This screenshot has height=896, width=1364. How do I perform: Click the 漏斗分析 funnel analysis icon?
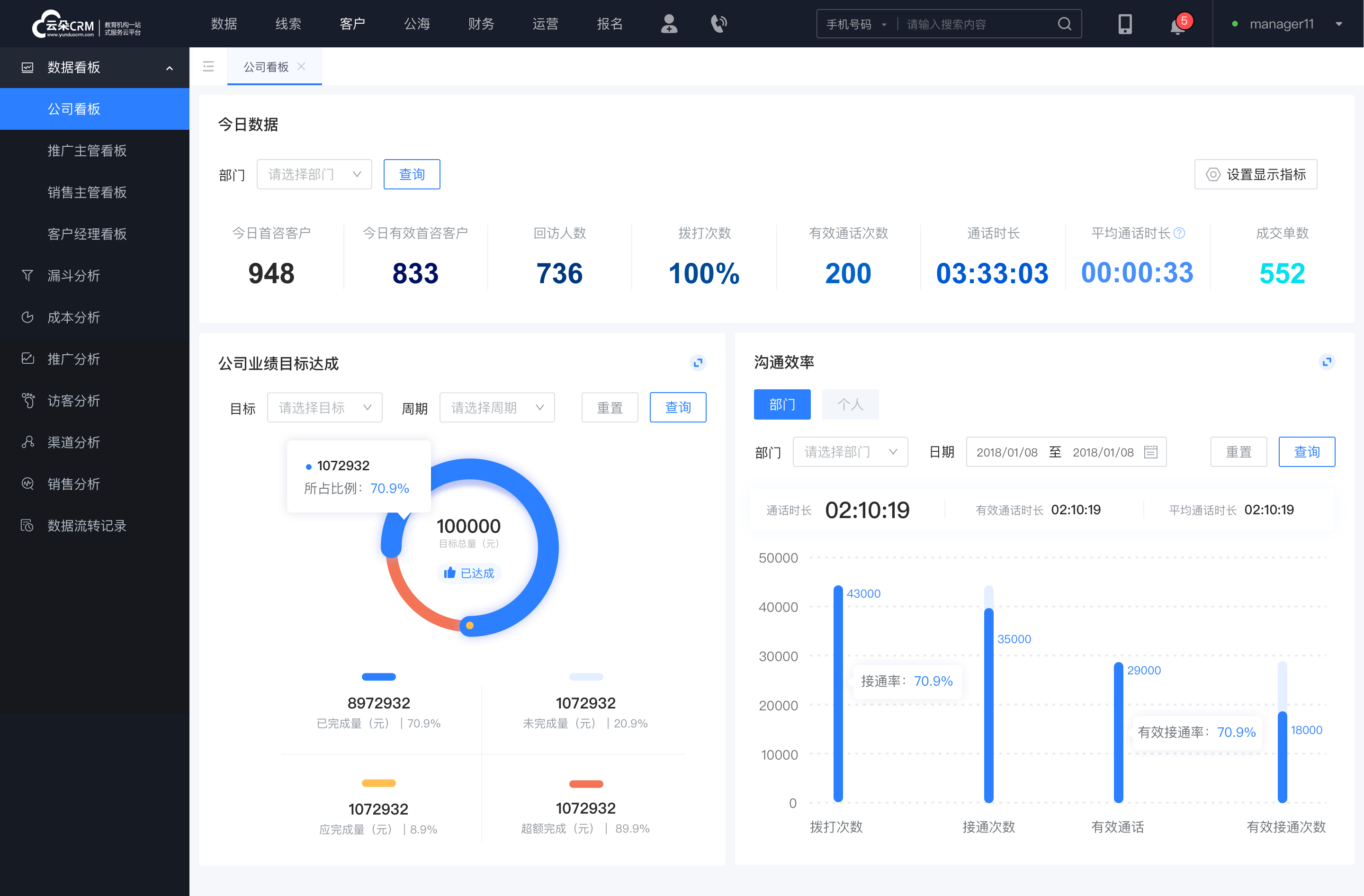click(26, 275)
